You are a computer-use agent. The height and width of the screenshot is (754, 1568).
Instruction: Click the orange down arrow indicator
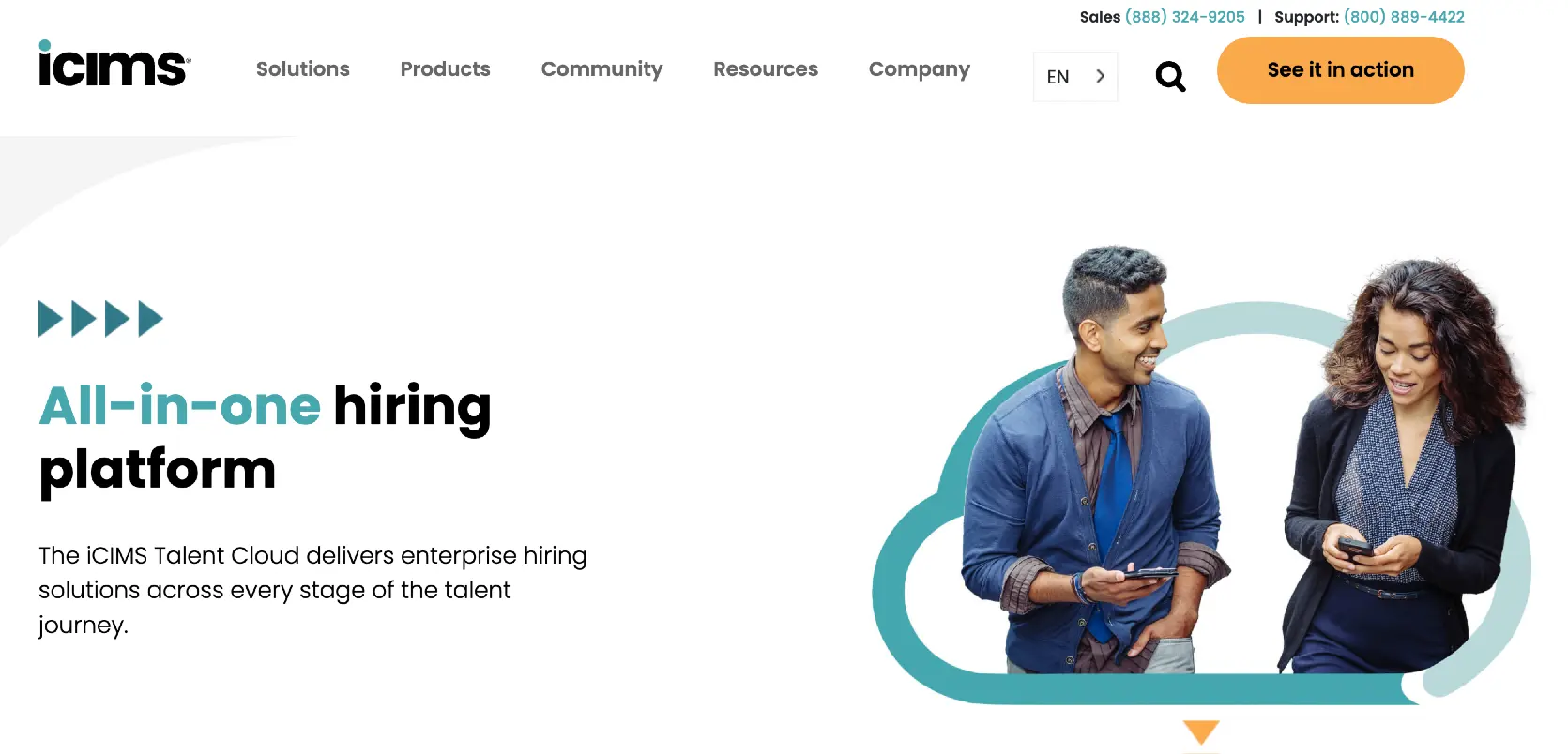(1201, 732)
